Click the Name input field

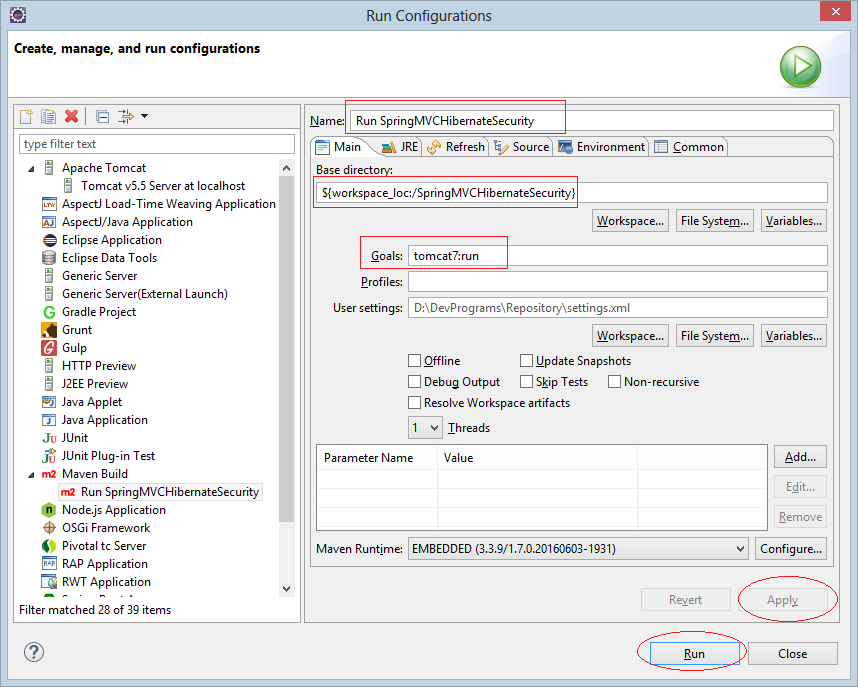(592, 121)
